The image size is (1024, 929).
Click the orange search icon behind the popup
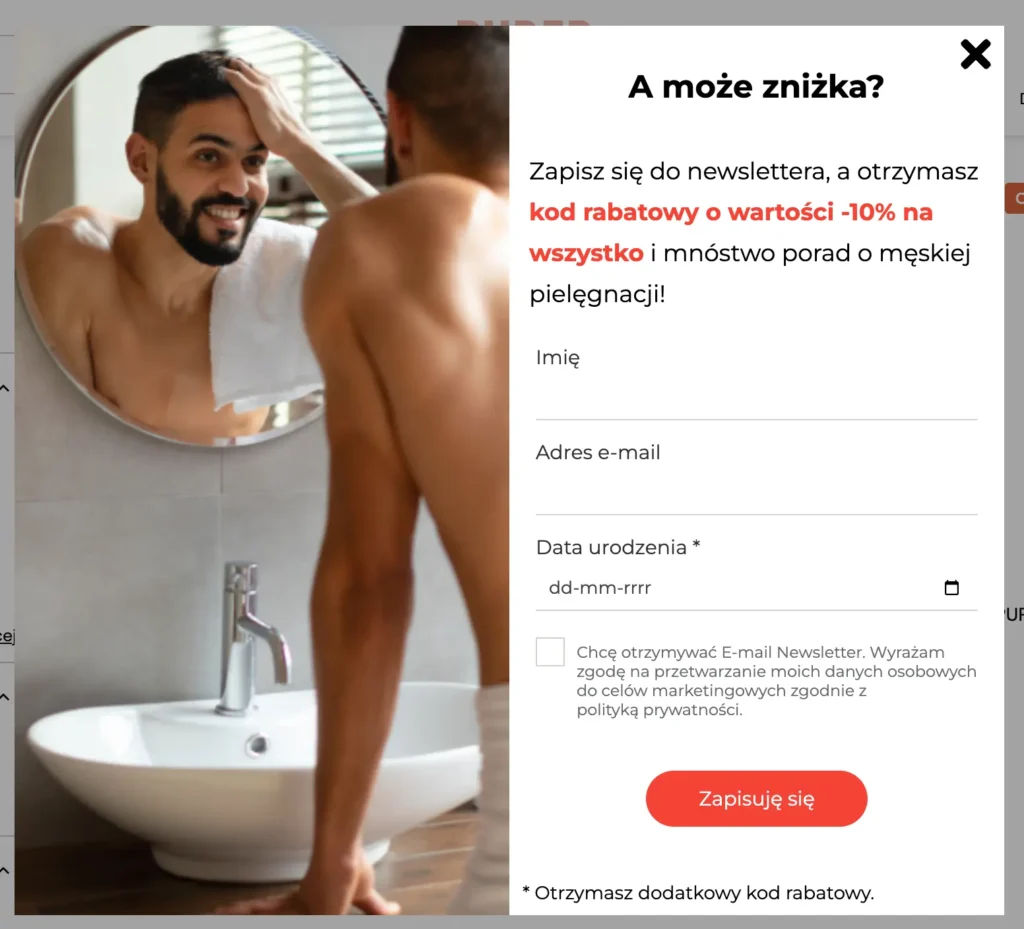1017,198
